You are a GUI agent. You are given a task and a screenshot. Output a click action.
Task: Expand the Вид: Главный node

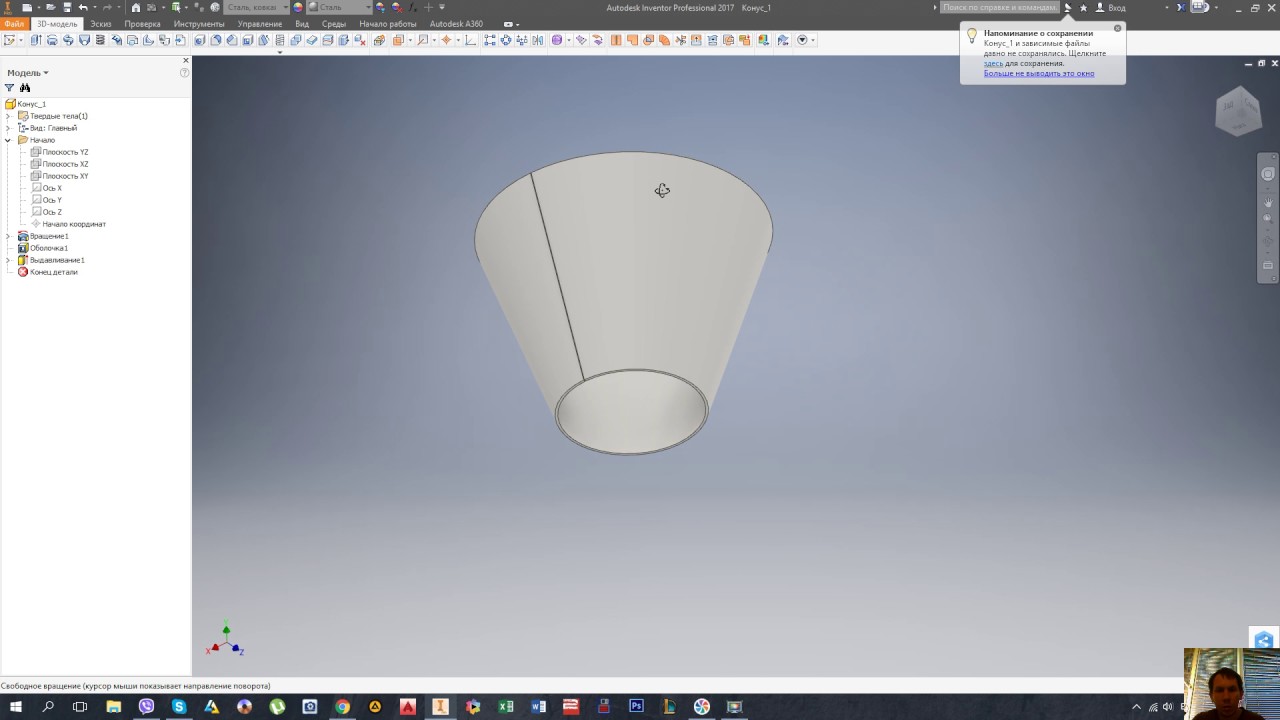[9, 128]
